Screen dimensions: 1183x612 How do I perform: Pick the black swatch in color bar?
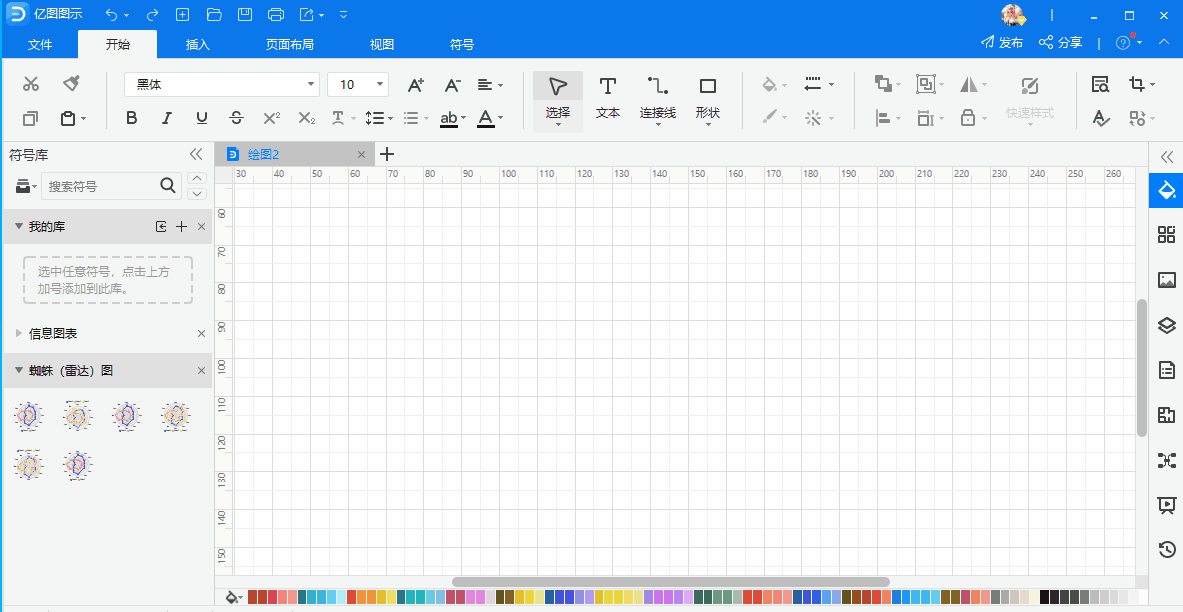click(1044, 597)
